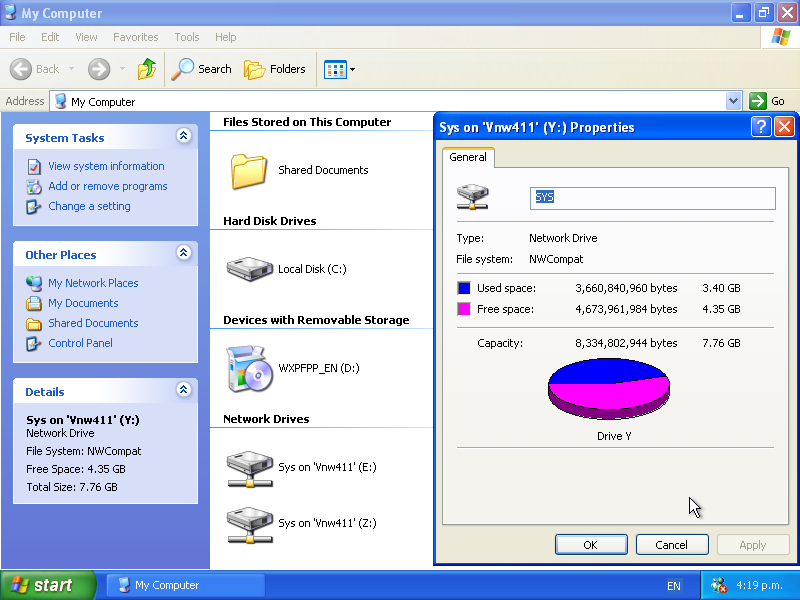Image resolution: width=800 pixels, height=600 pixels.
Task: Click the Views grid icon
Action: pyautogui.click(x=335, y=69)
